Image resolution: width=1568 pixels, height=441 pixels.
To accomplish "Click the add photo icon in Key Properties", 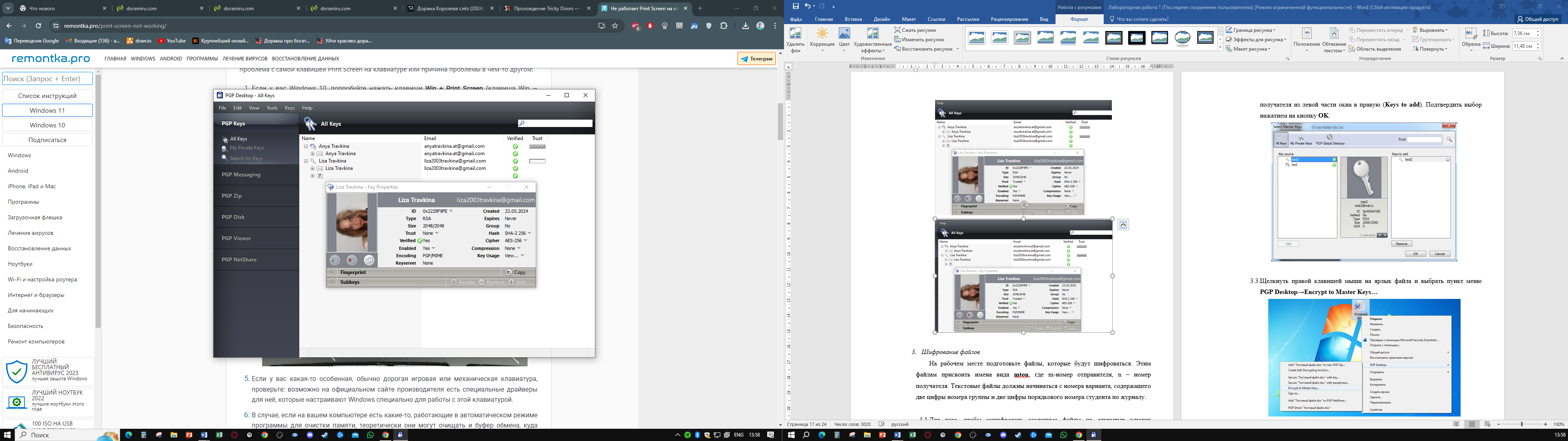I will coord(335,260).
